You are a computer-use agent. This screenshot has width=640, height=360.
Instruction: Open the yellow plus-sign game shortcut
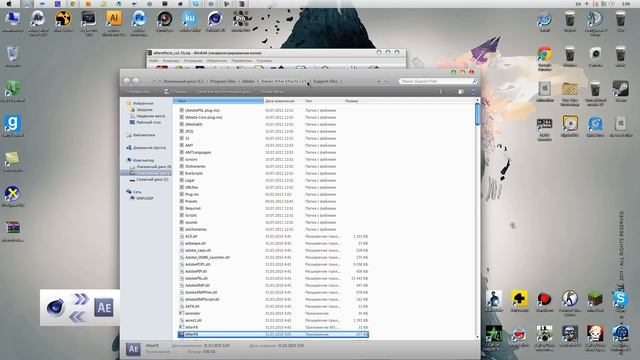[519, 299]
